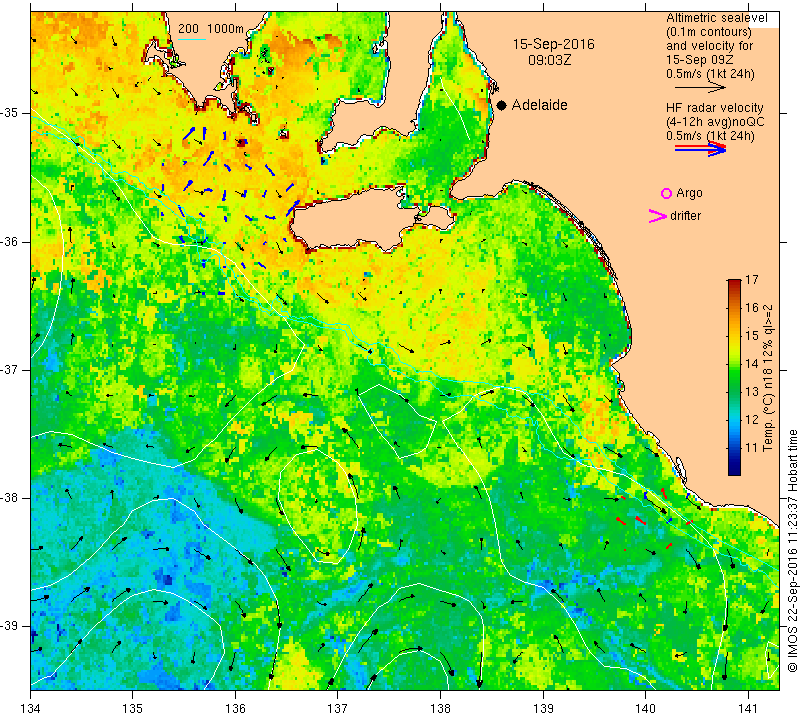Click the 'Altimetric sealevel' legend heading
Image resolution: width=800 pixels, height=720 pixels.
click(x=716, y=18)
